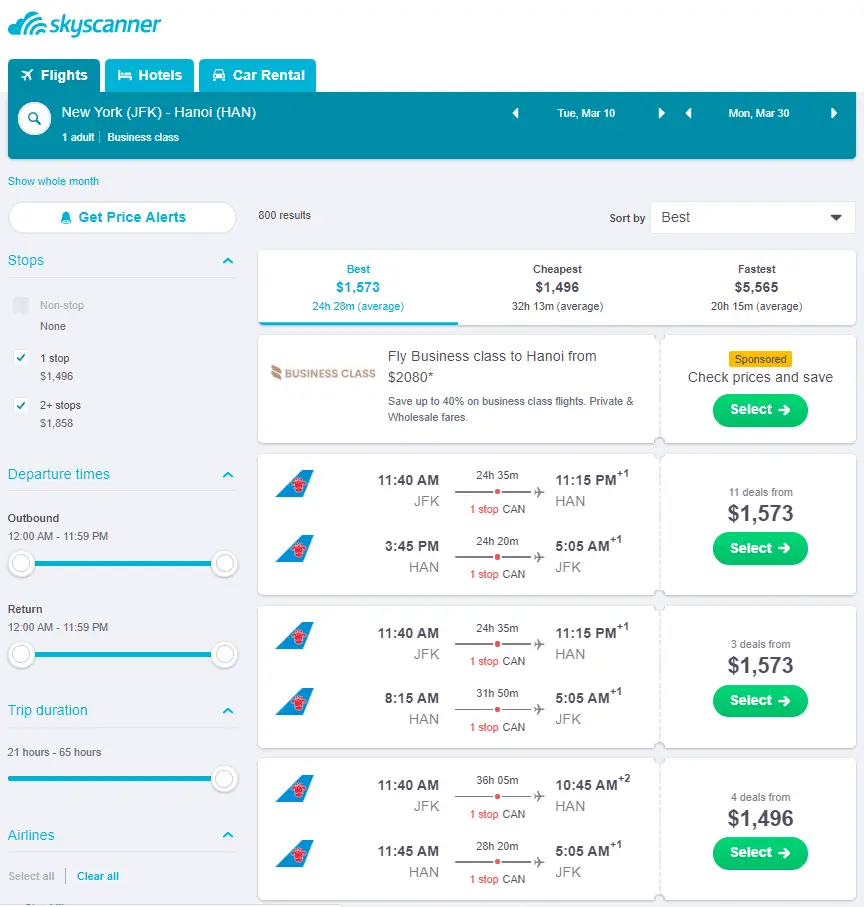This screenshot has width=864, height=907.
Task: Switch to the Hotels tab
Action: click(150, 75)
